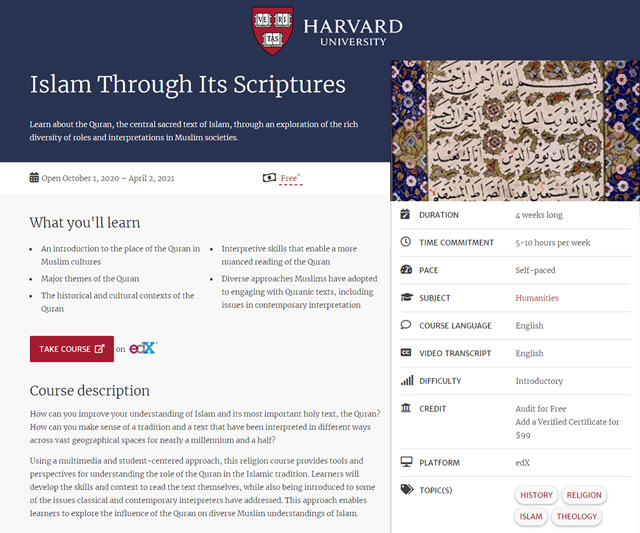Click the Time Commitment clock icon
This screenshot has width=640, height=533.
(405, 242)
